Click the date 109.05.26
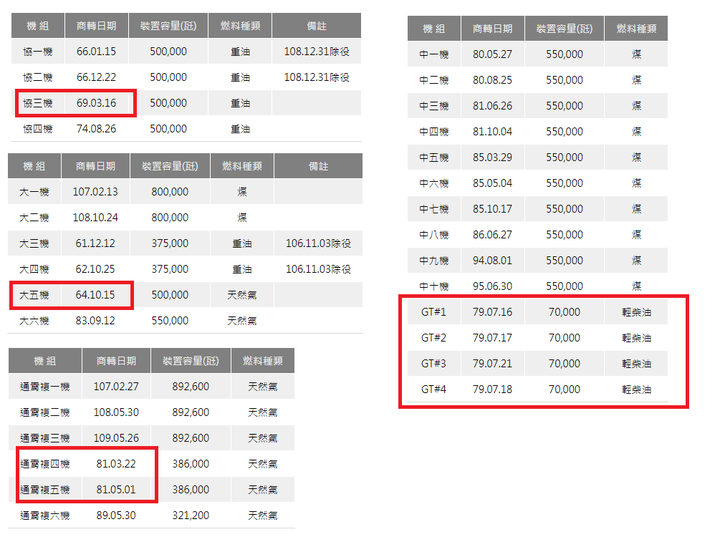 [x=116, y=438]
